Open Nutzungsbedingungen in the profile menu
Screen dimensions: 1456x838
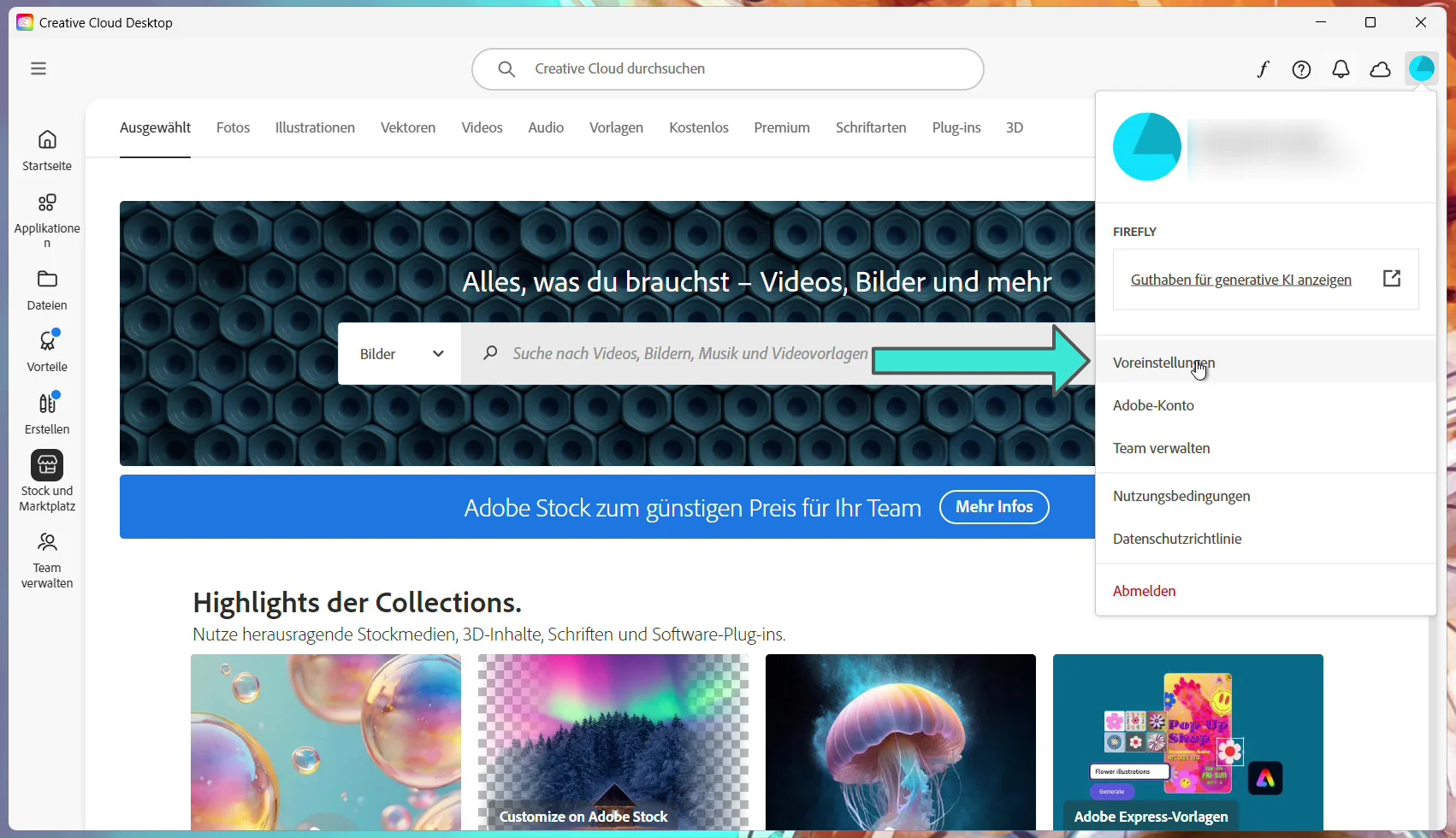point(1265,495)
